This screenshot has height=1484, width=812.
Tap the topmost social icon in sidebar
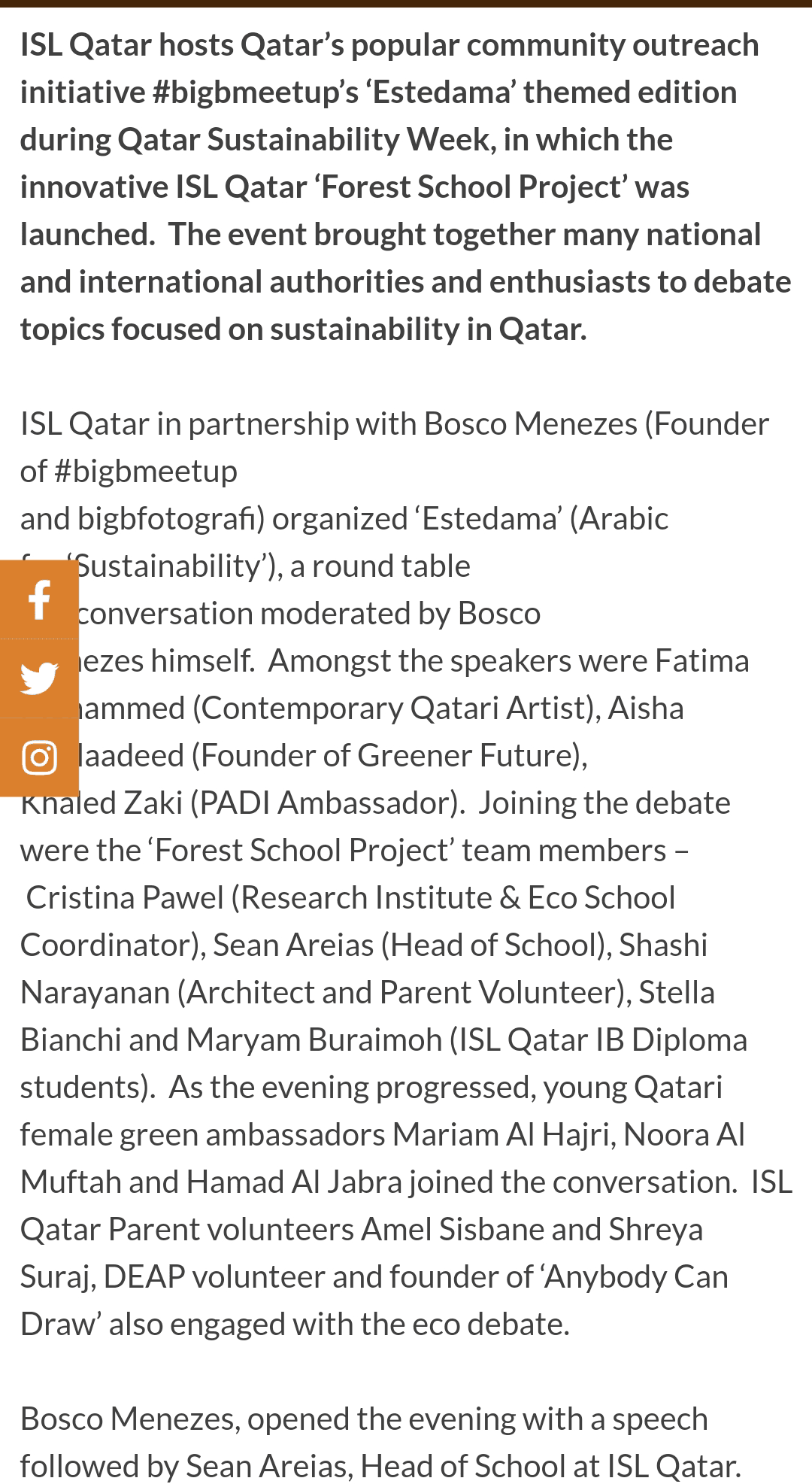click(39, 599)
